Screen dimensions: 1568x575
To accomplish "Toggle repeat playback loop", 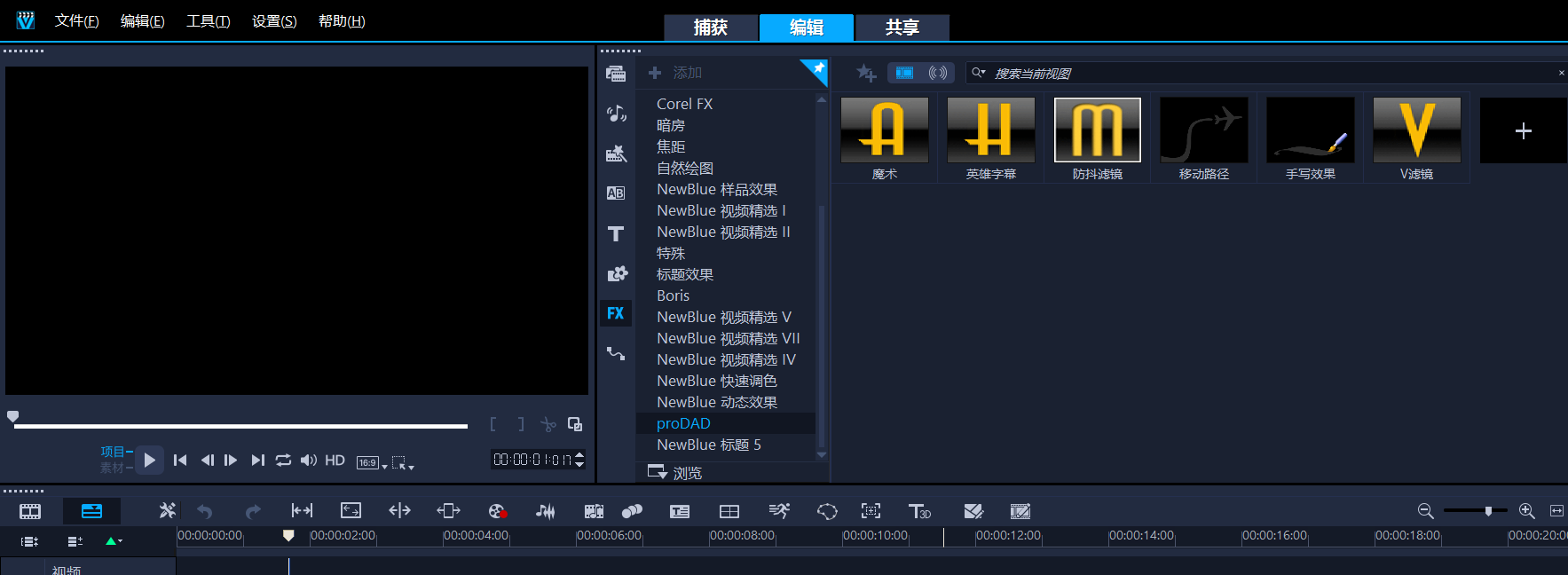I will pos(283,460).
